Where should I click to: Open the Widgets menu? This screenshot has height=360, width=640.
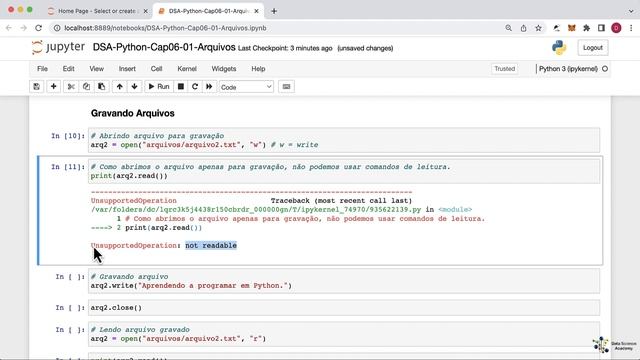[x=224, y=69]
